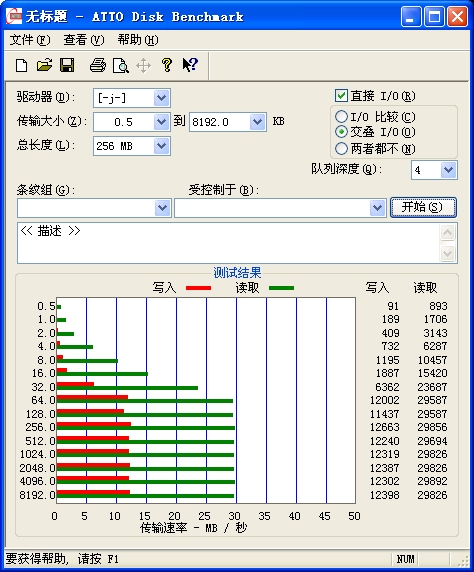
Task: Toggle the 直接 I/O checkbox
Action: click(341, 96)
